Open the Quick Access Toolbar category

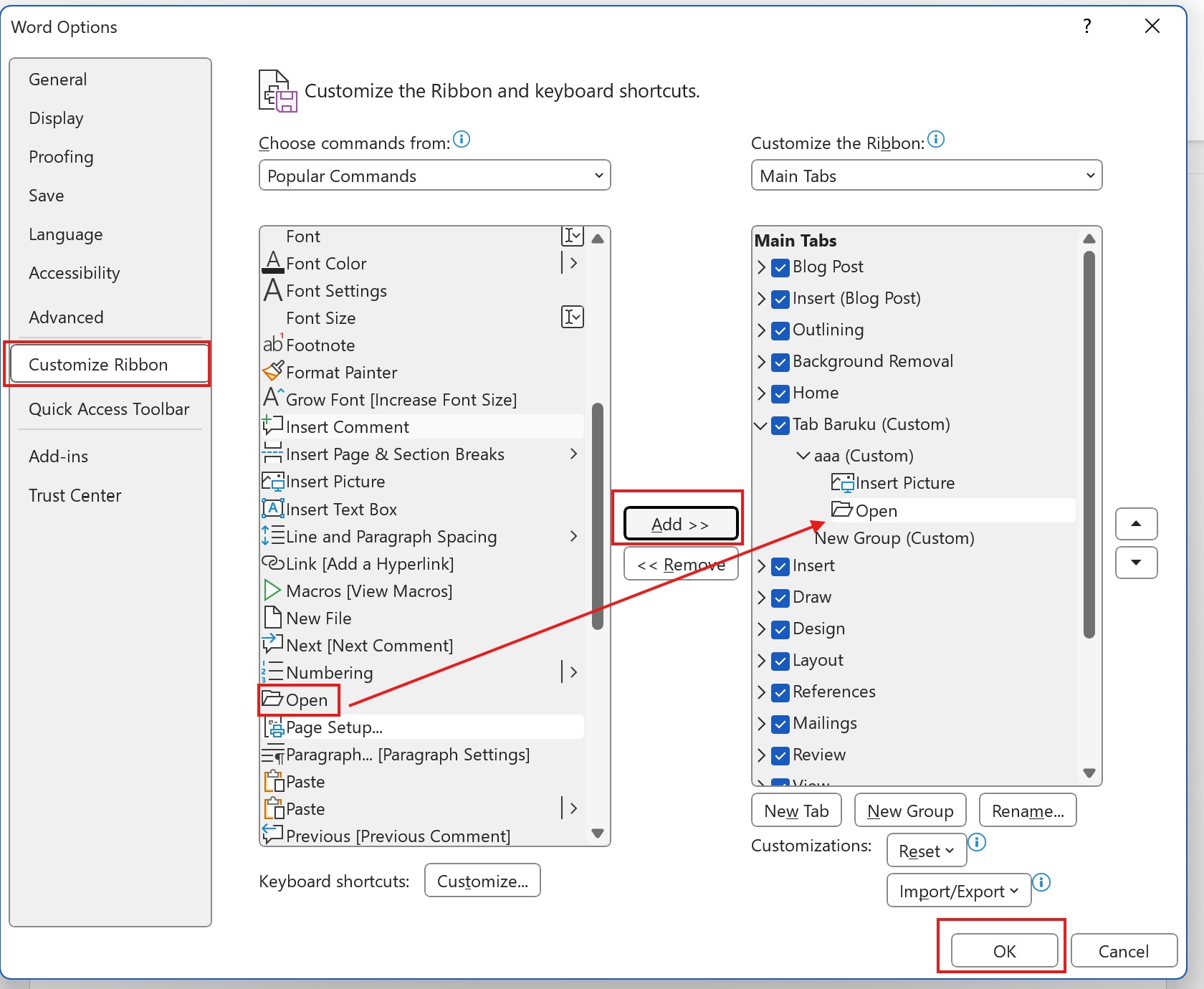109,409
